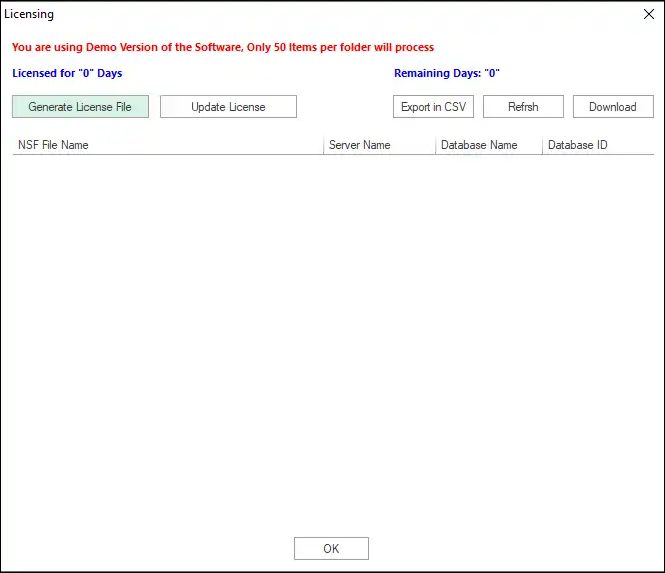Screen dimensions: 665x573
Task: Select the Licensing window title text
Action: point(29,14)
